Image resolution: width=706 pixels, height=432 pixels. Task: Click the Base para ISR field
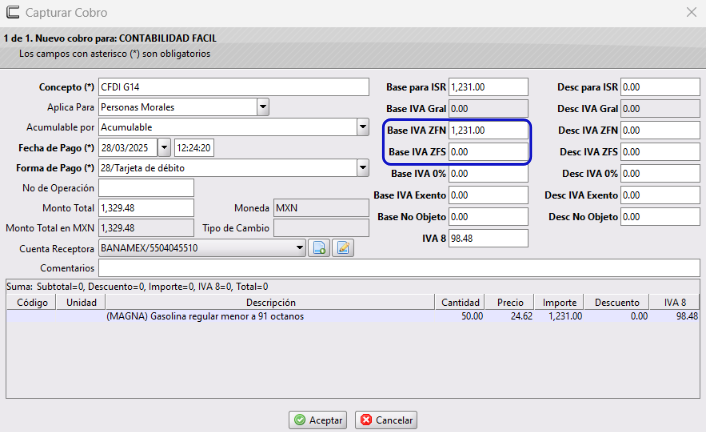click(488, 87)
